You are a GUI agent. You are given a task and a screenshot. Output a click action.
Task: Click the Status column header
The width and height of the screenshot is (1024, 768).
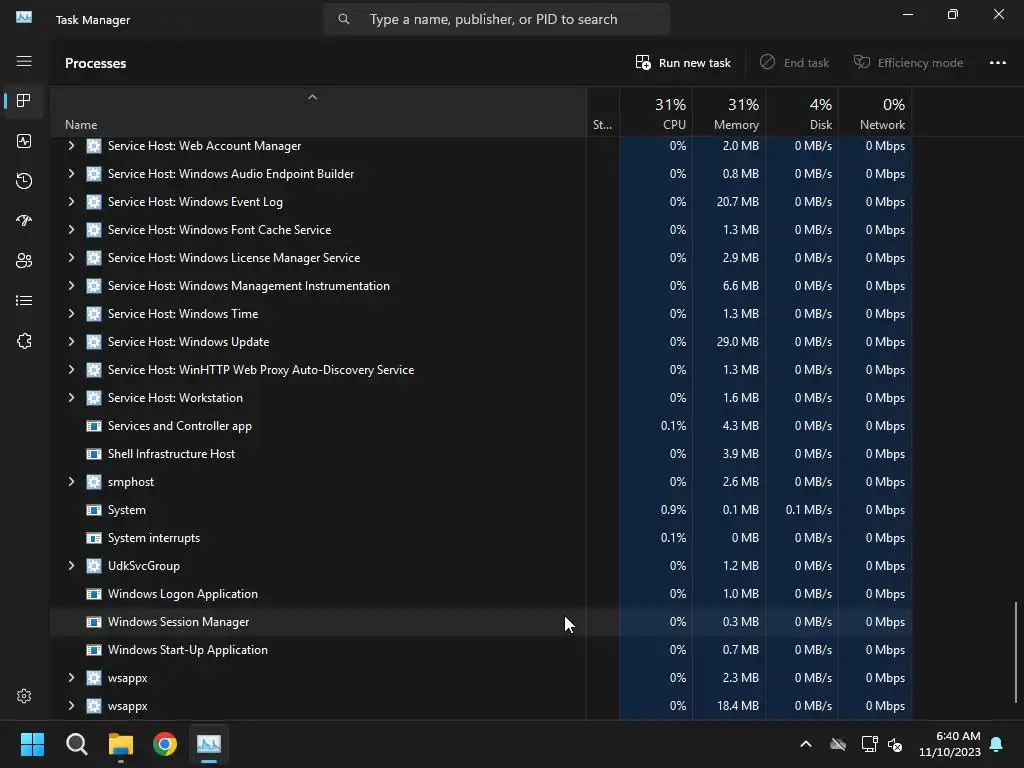[603, 114]
